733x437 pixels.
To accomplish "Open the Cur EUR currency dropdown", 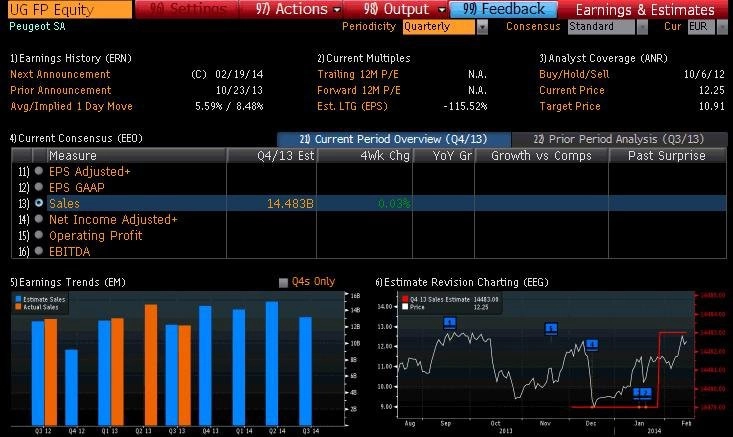I will click(701, 27).
